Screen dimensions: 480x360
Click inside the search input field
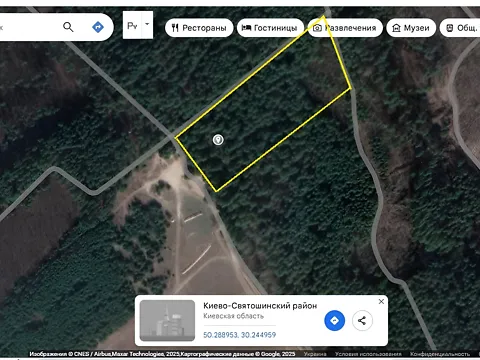[28, 27]
